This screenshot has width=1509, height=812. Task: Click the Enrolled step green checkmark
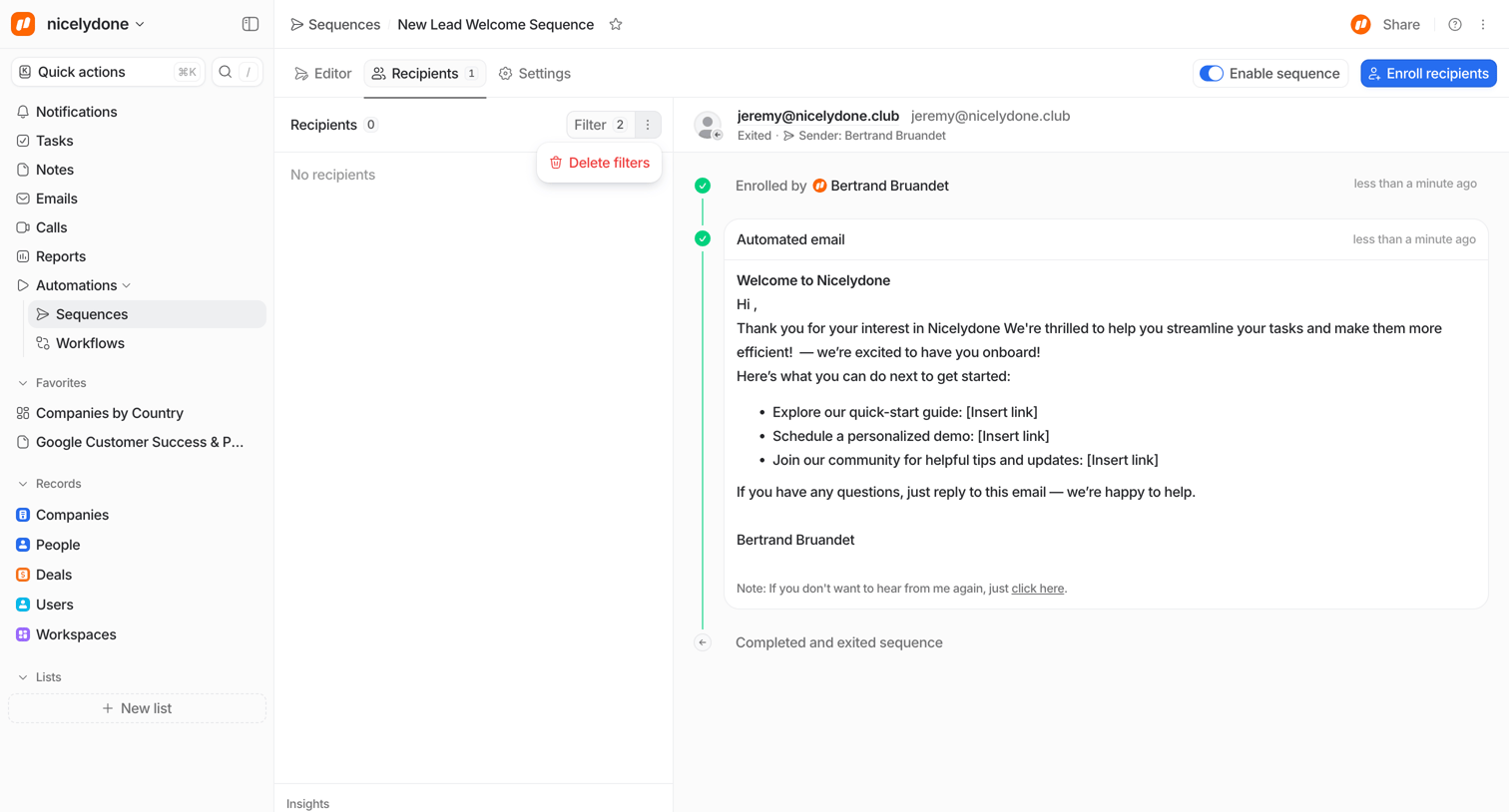pyautogui.click(x=703, y=186)
